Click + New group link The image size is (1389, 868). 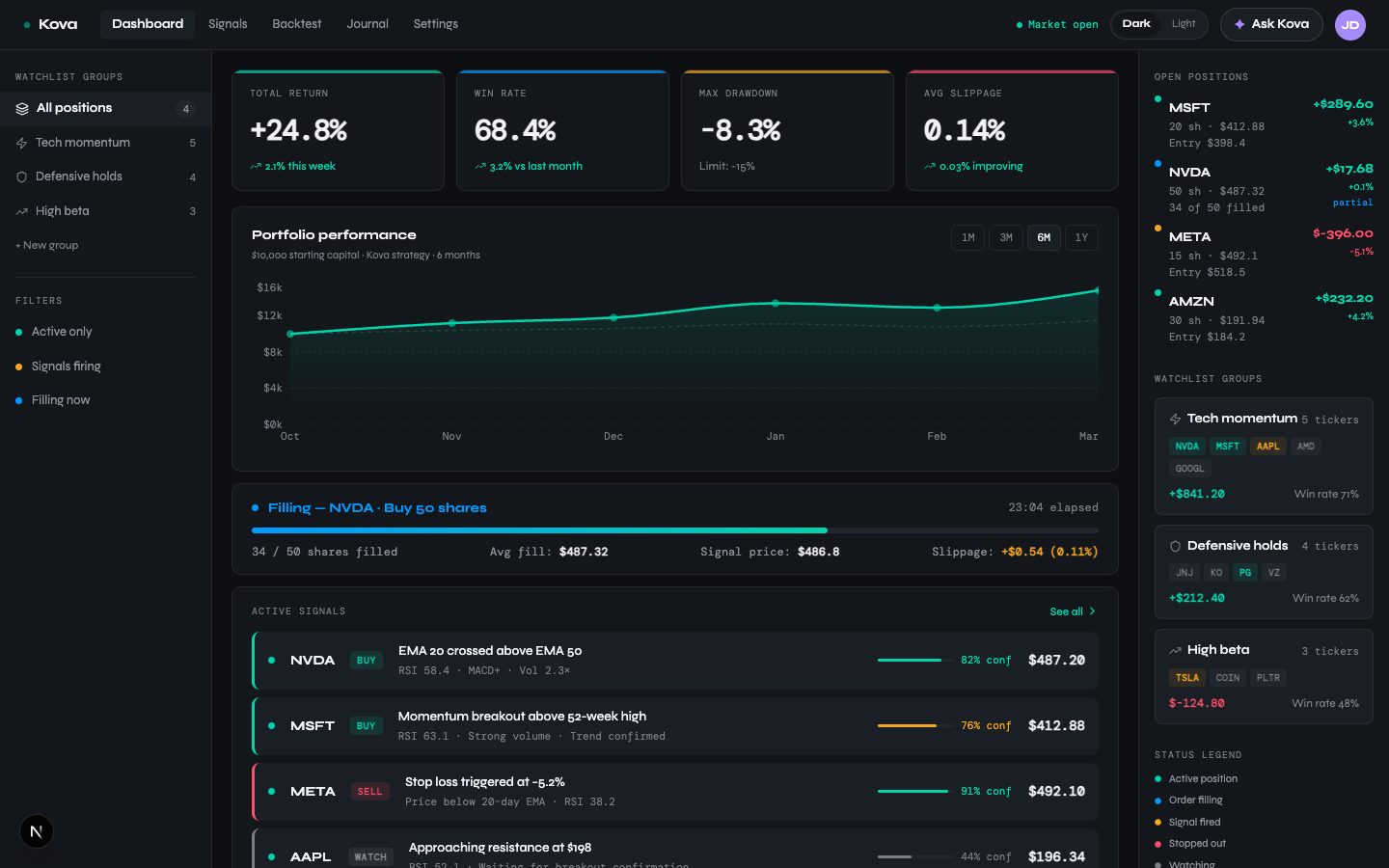47,246
